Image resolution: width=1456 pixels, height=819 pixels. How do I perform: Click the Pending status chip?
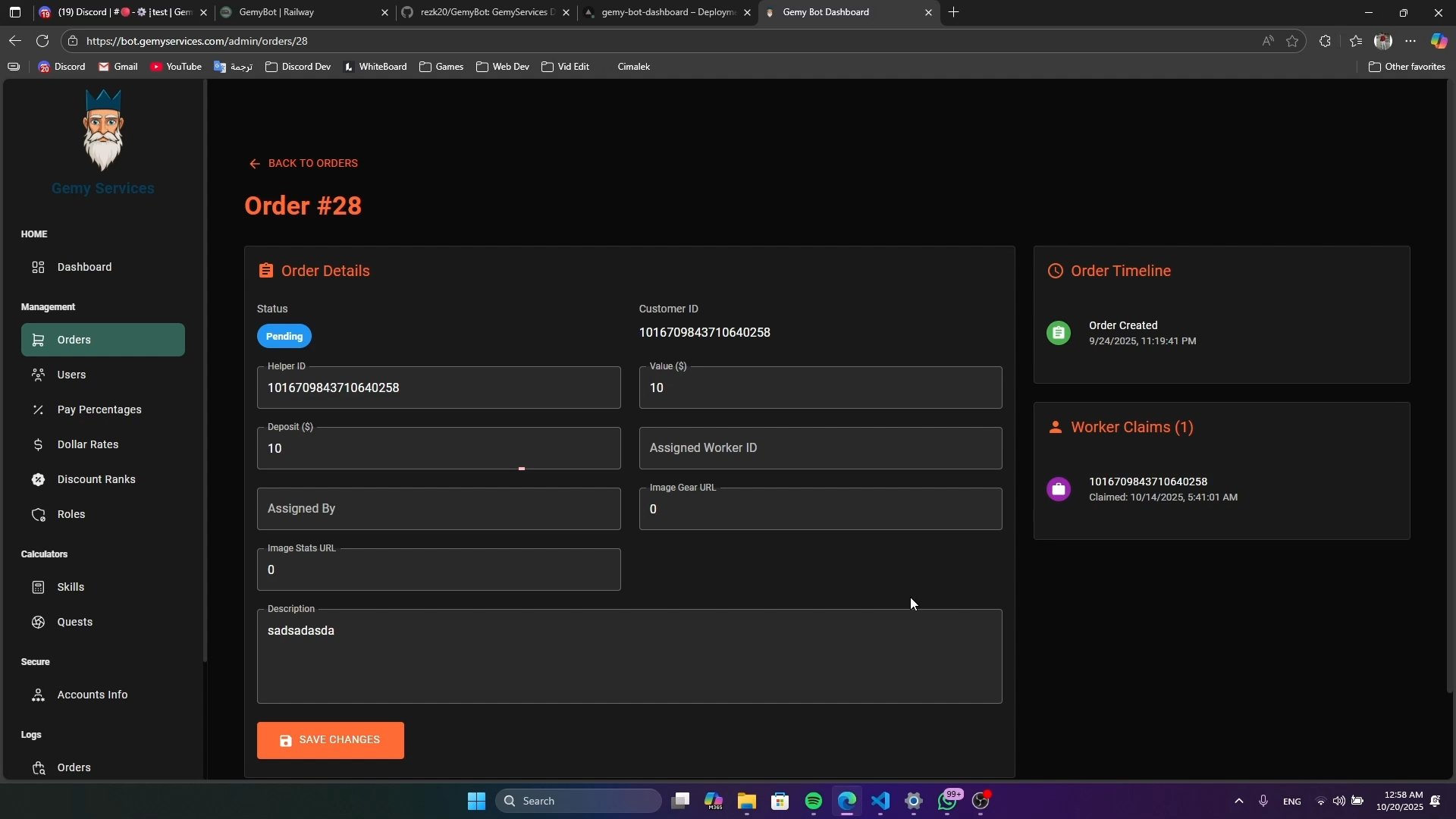point(284,336)
